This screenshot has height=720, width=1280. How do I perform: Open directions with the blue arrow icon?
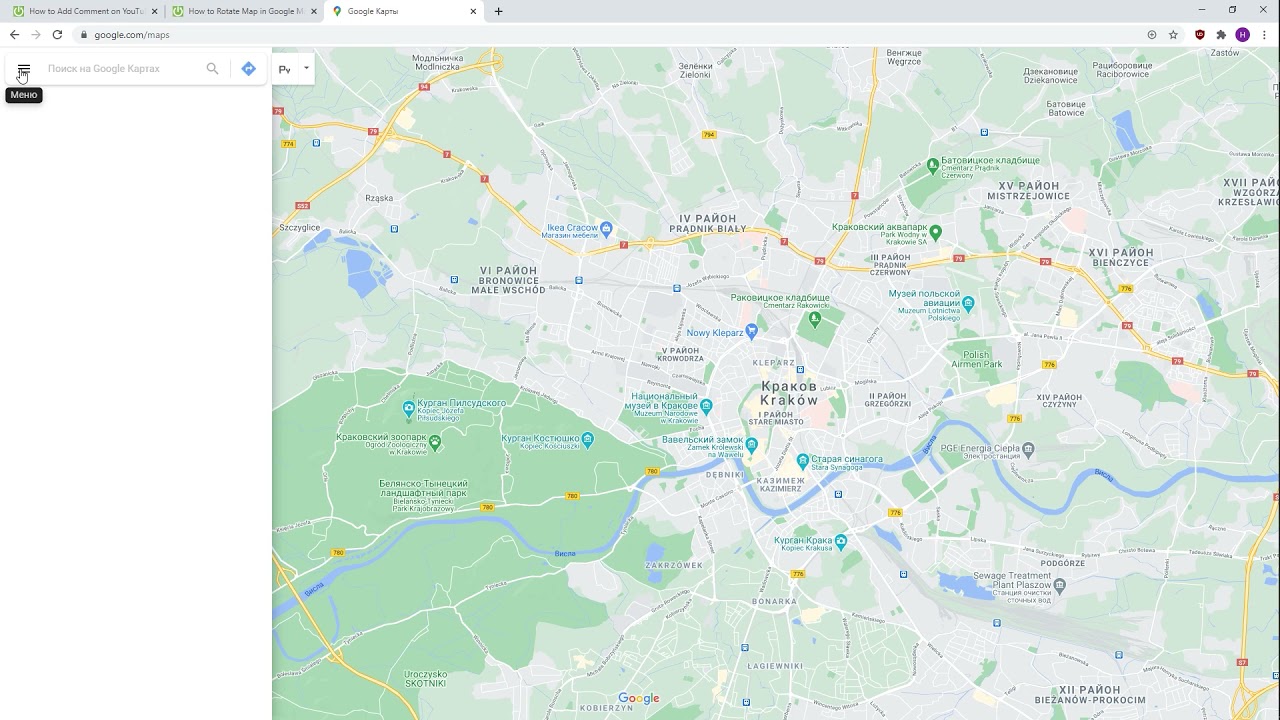pos(249,69)
